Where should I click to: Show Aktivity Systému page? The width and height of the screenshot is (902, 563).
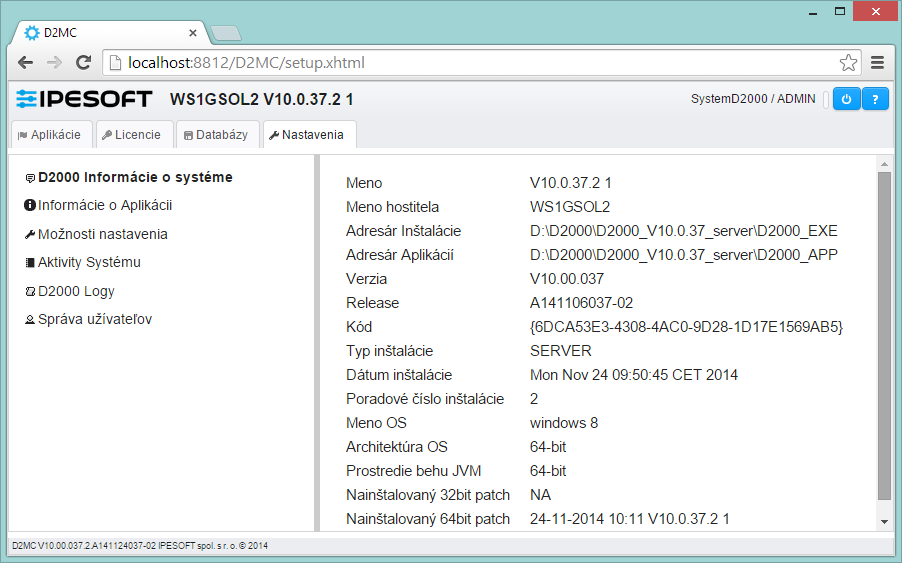(x=88, y=263)
